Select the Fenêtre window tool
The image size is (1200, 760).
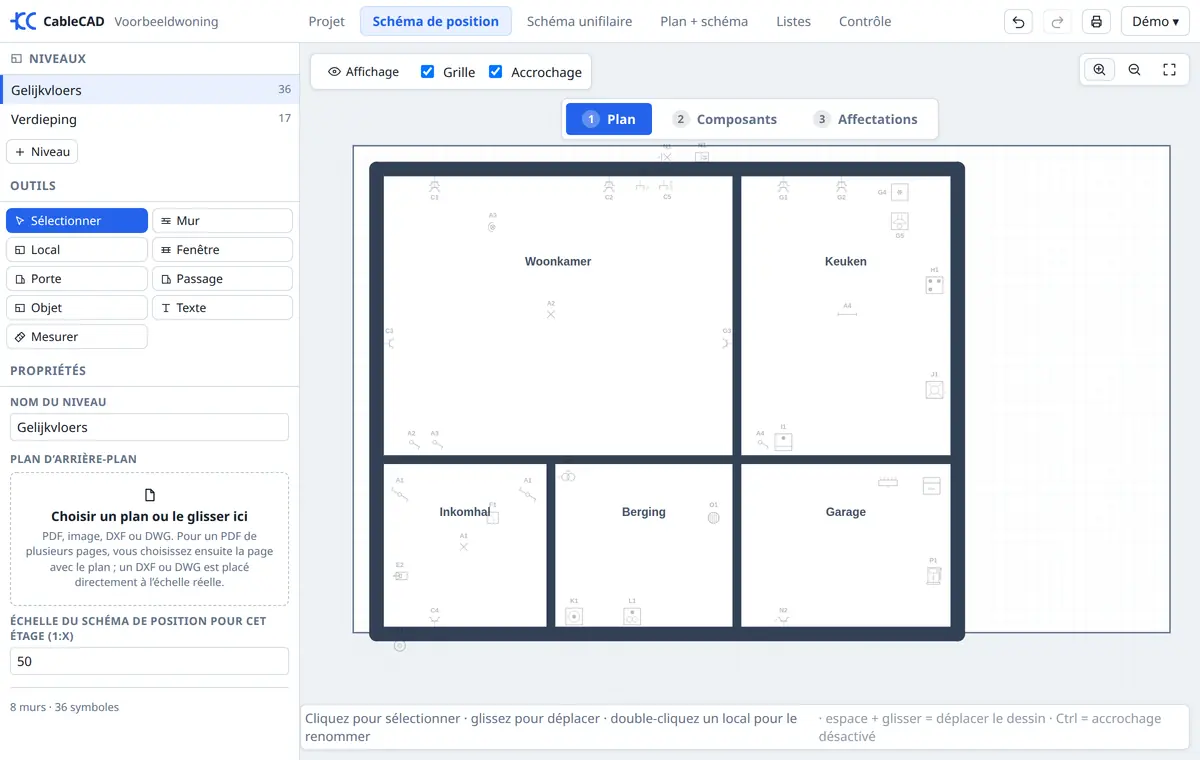pos(222,250)
